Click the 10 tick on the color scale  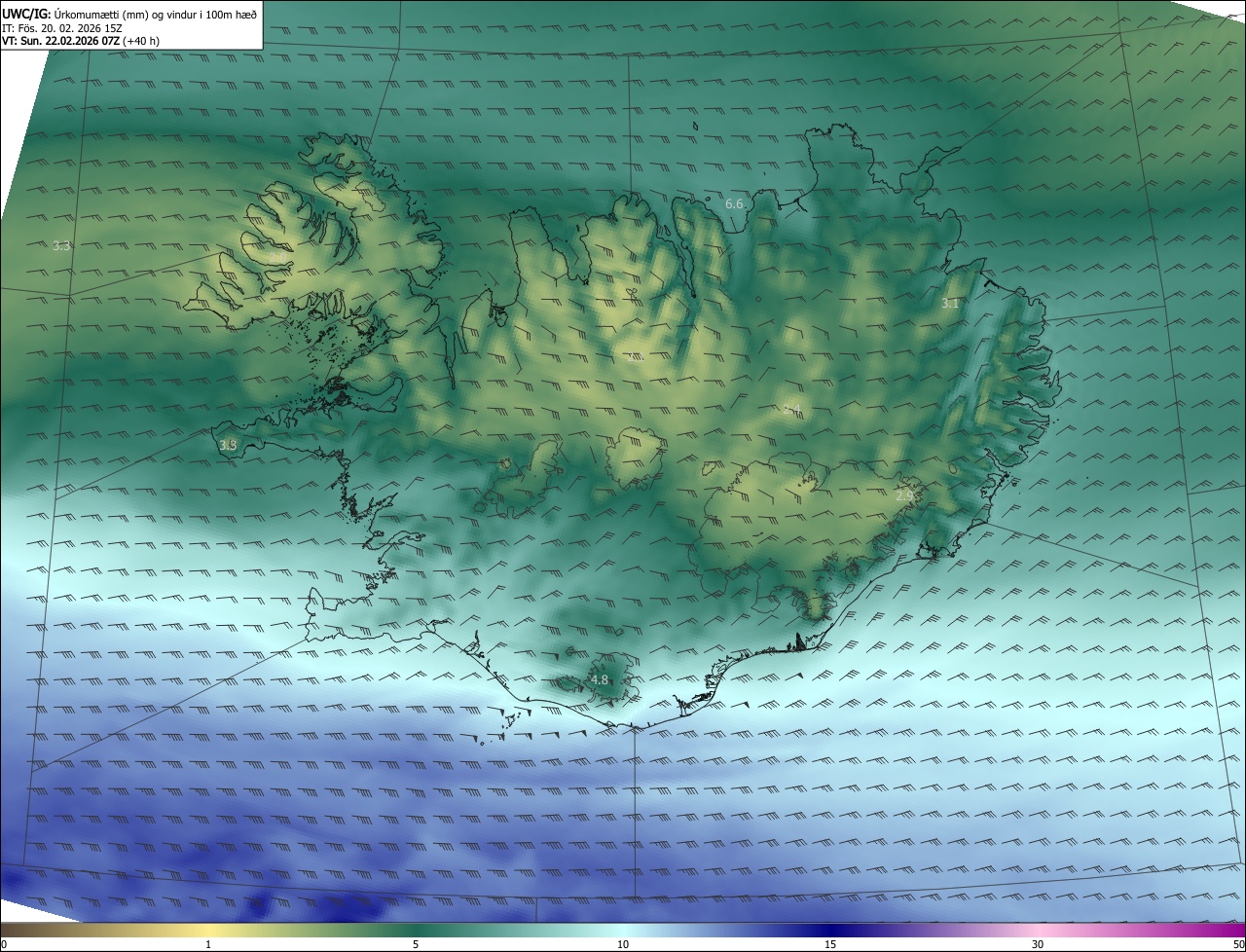623,944
